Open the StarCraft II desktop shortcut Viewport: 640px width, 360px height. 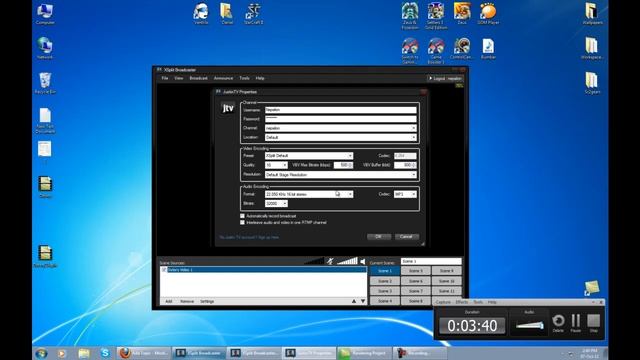pos(253,13)
